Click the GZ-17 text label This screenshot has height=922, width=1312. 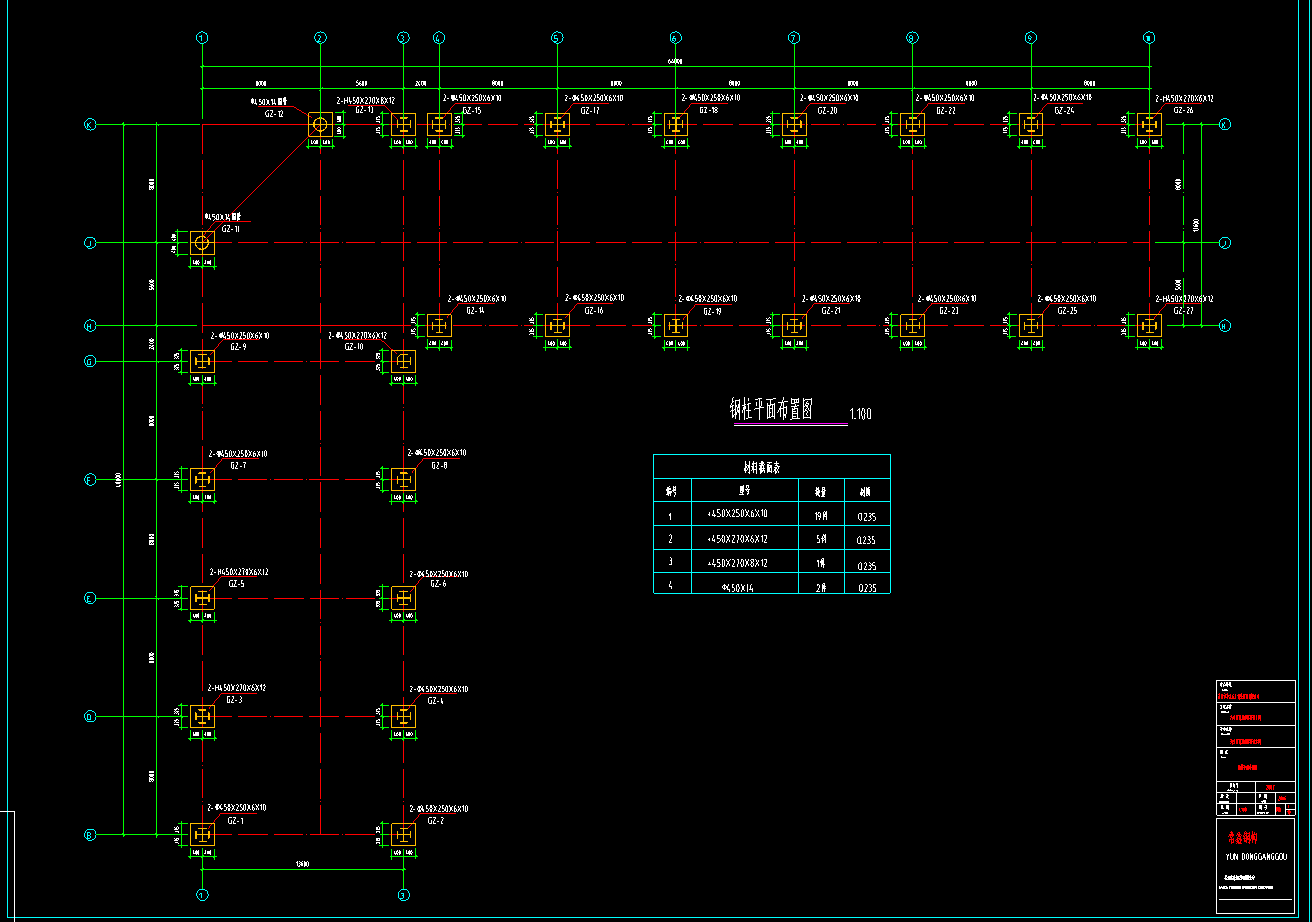(590, 110)
